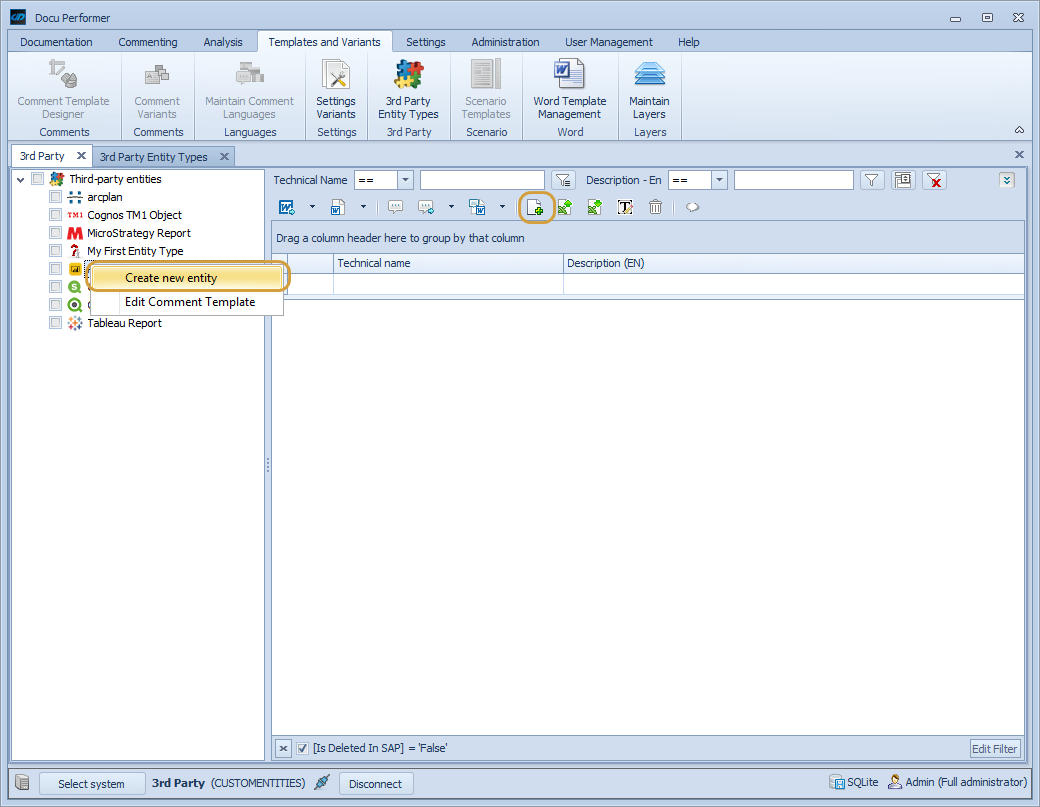Click the delete trash icon in the toolbar
1040x807 pixels.
coord(655,207)
